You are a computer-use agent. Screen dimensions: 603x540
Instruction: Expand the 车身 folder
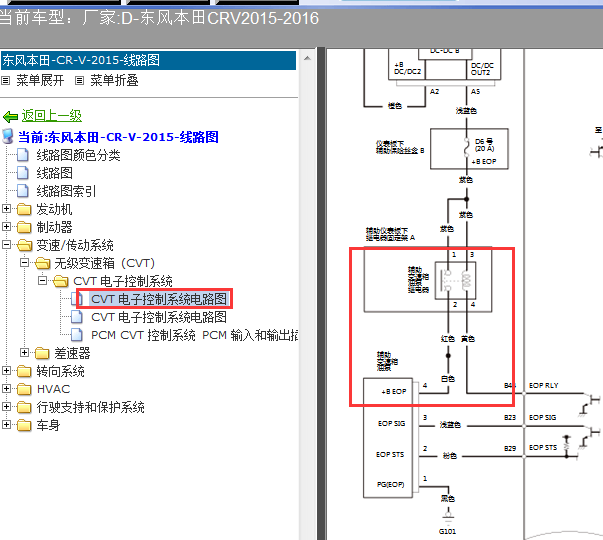coord(6,425)
